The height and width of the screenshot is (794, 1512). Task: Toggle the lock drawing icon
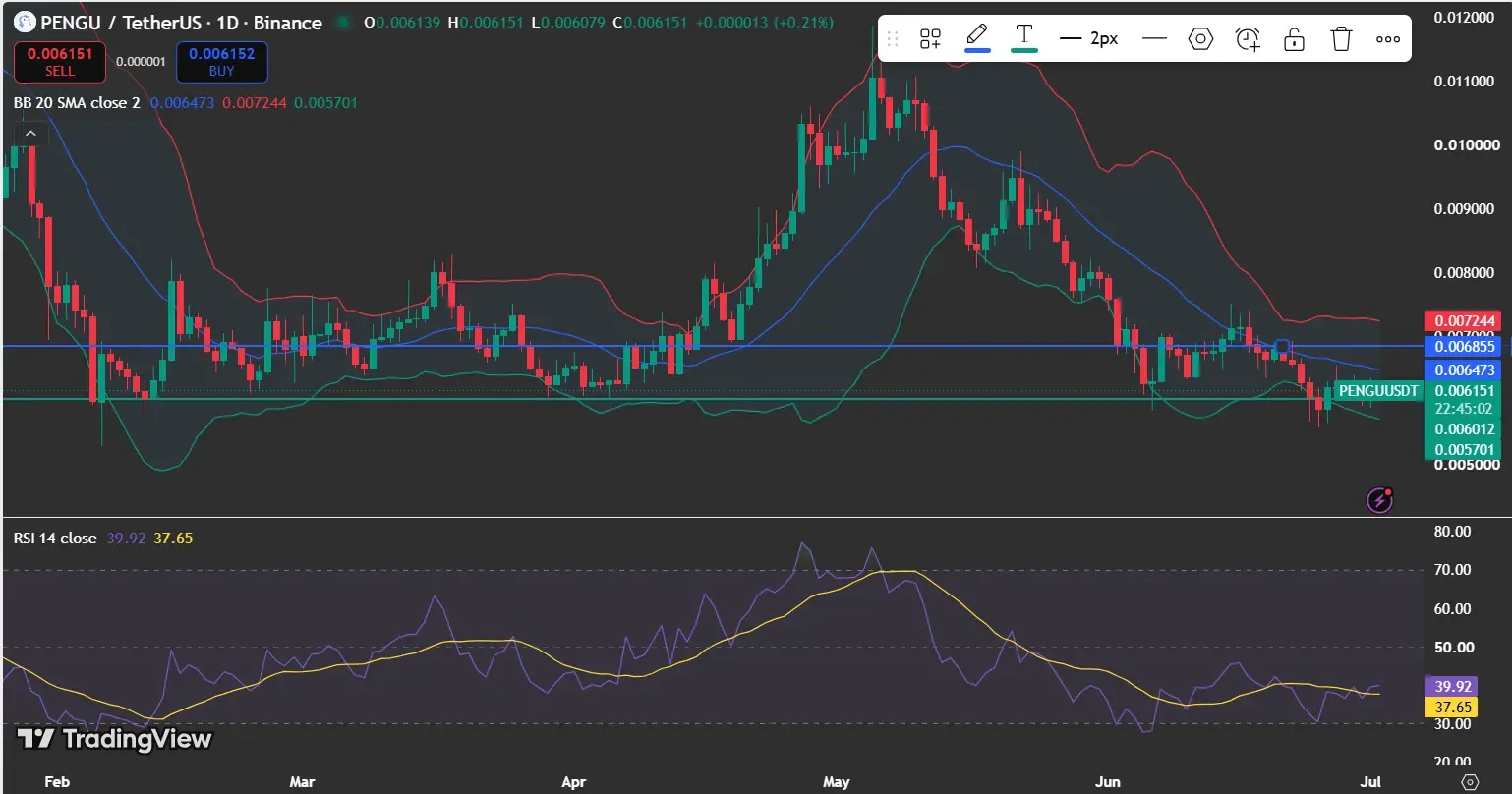(x=1295, y=39)
